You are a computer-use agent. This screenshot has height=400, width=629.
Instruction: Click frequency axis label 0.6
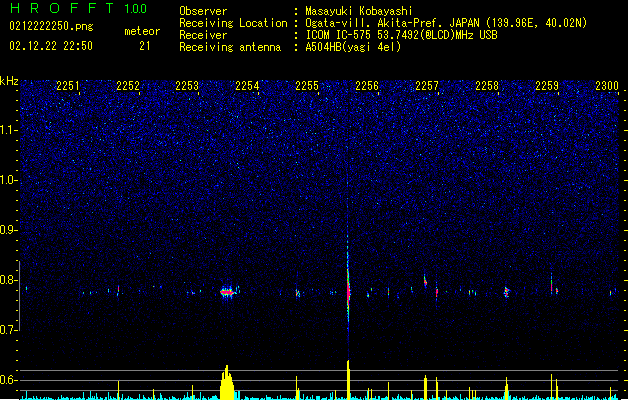click(x=8, y=380)
